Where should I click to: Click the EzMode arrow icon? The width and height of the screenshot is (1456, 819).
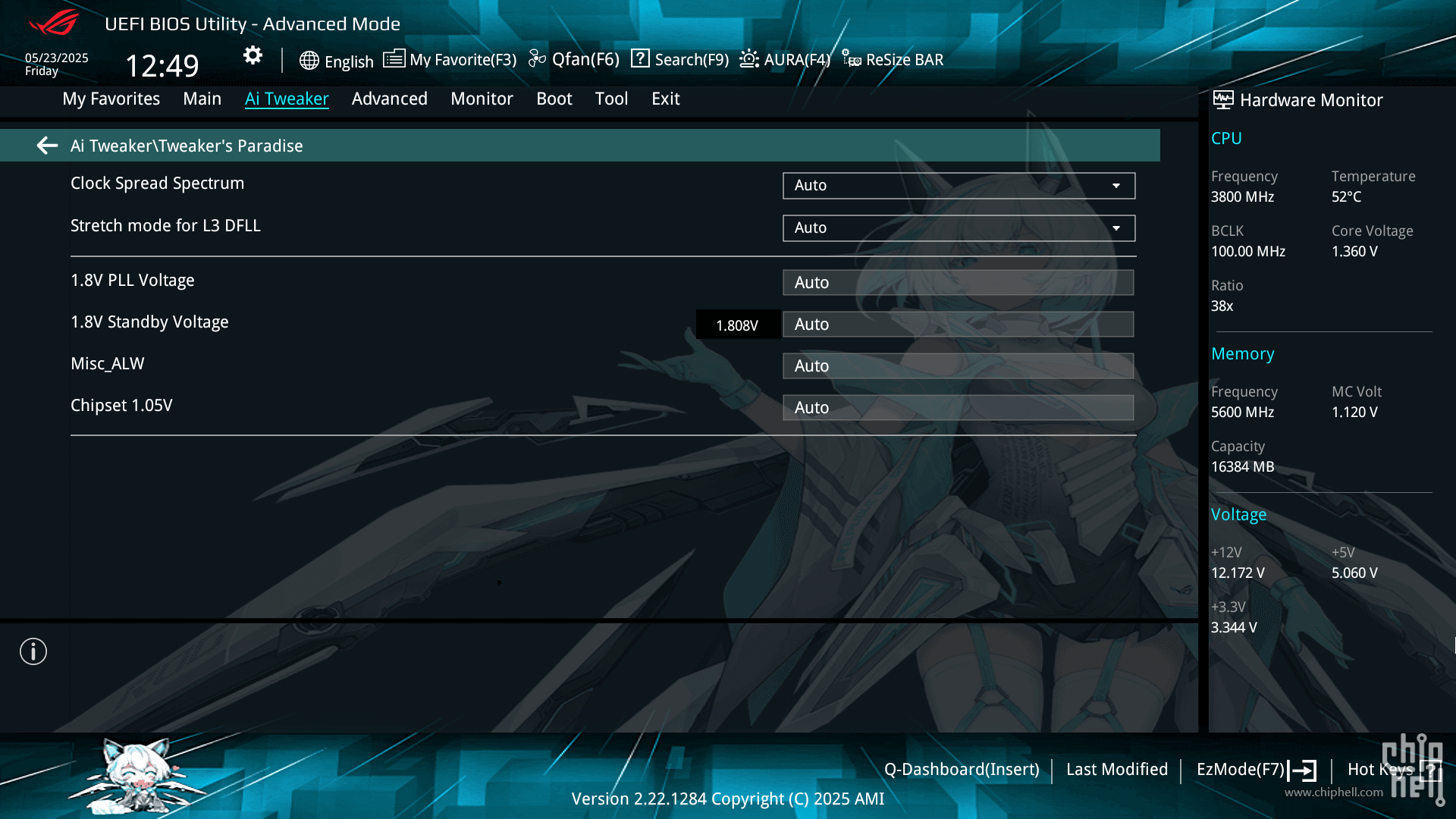click(x=1302, y=770)
